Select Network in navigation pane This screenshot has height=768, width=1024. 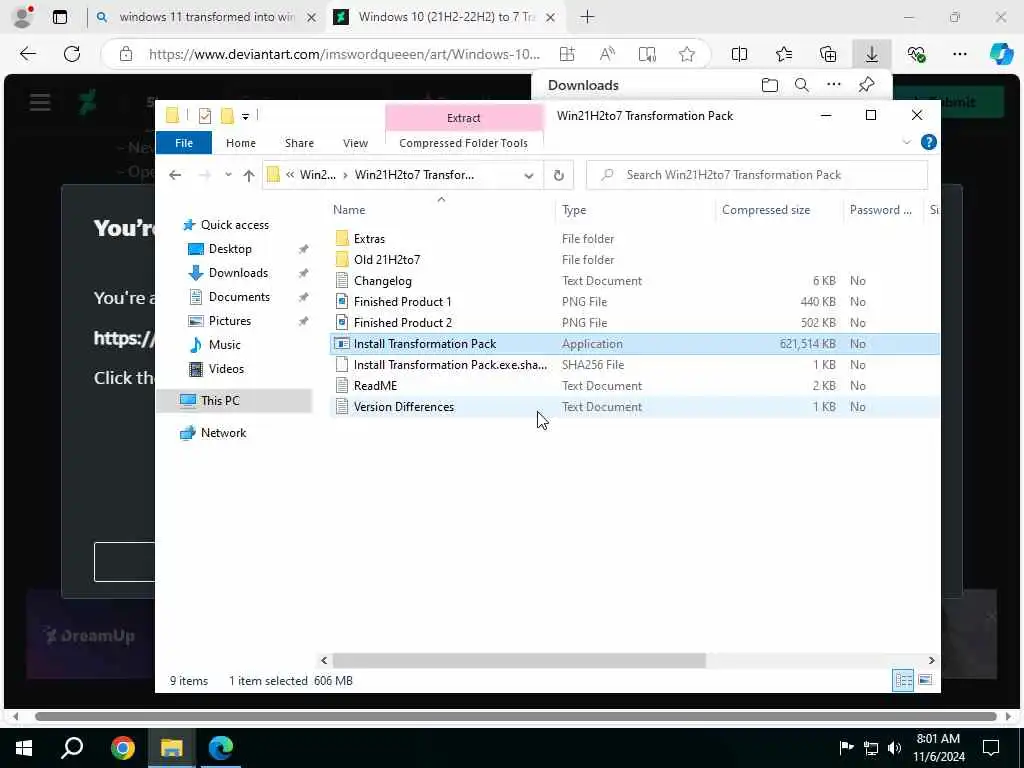point(223,433)
